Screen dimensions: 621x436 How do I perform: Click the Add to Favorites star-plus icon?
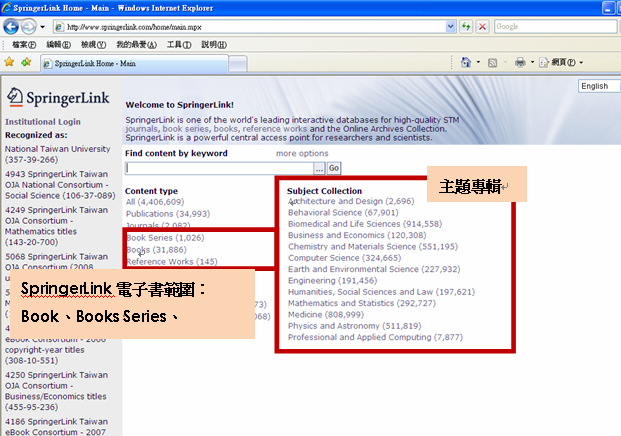[x=27, y=62]
